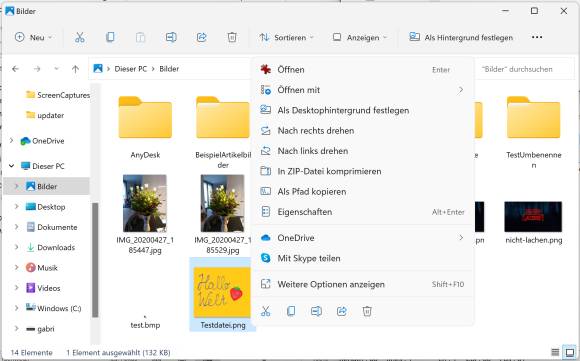The height and width of the screenshot is (361, 580).
Task: Select Als Desktophintergrund festlegen
Action: coord(362,110)
